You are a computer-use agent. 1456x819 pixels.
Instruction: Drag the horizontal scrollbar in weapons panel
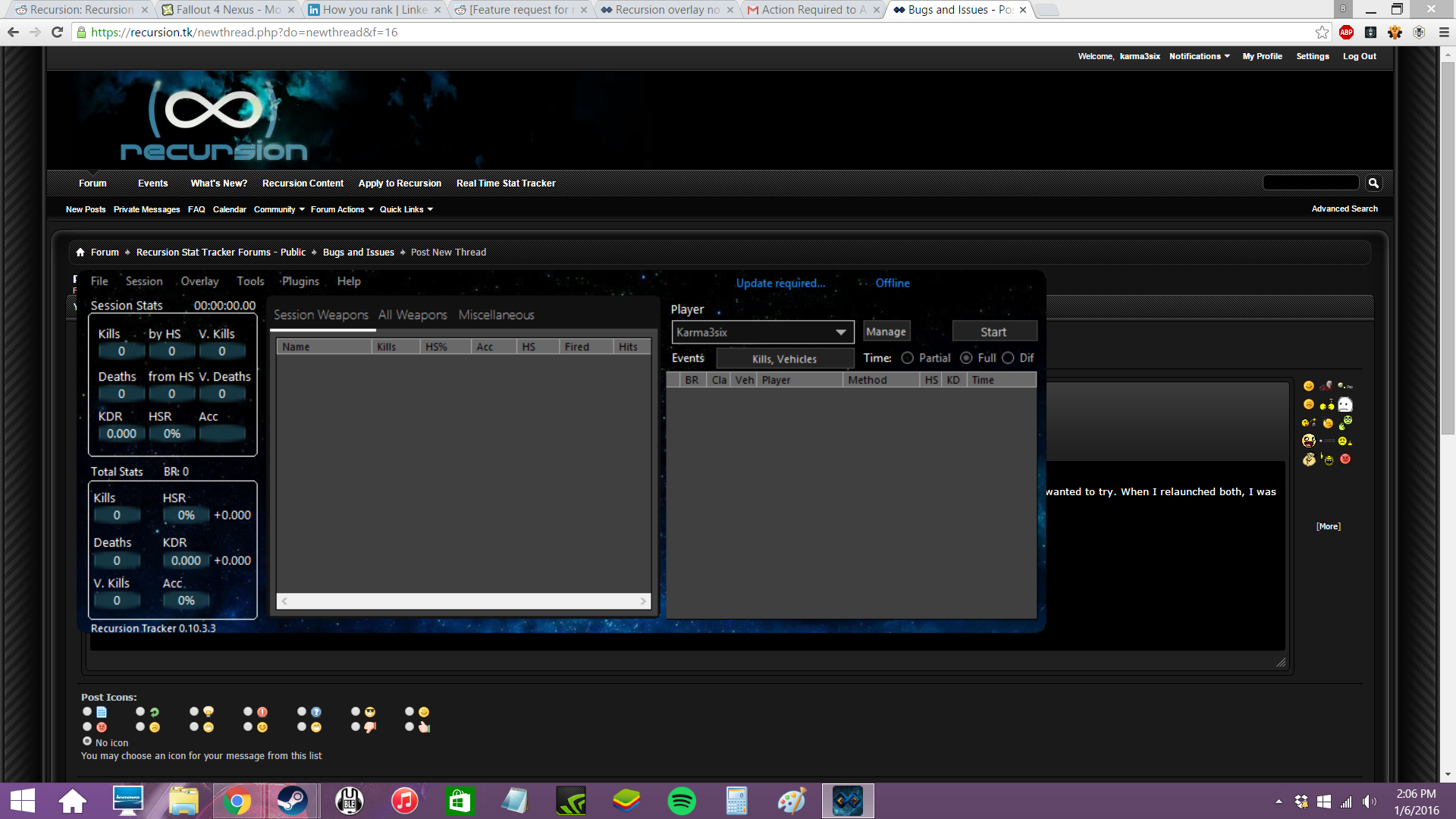coord(464,600)
